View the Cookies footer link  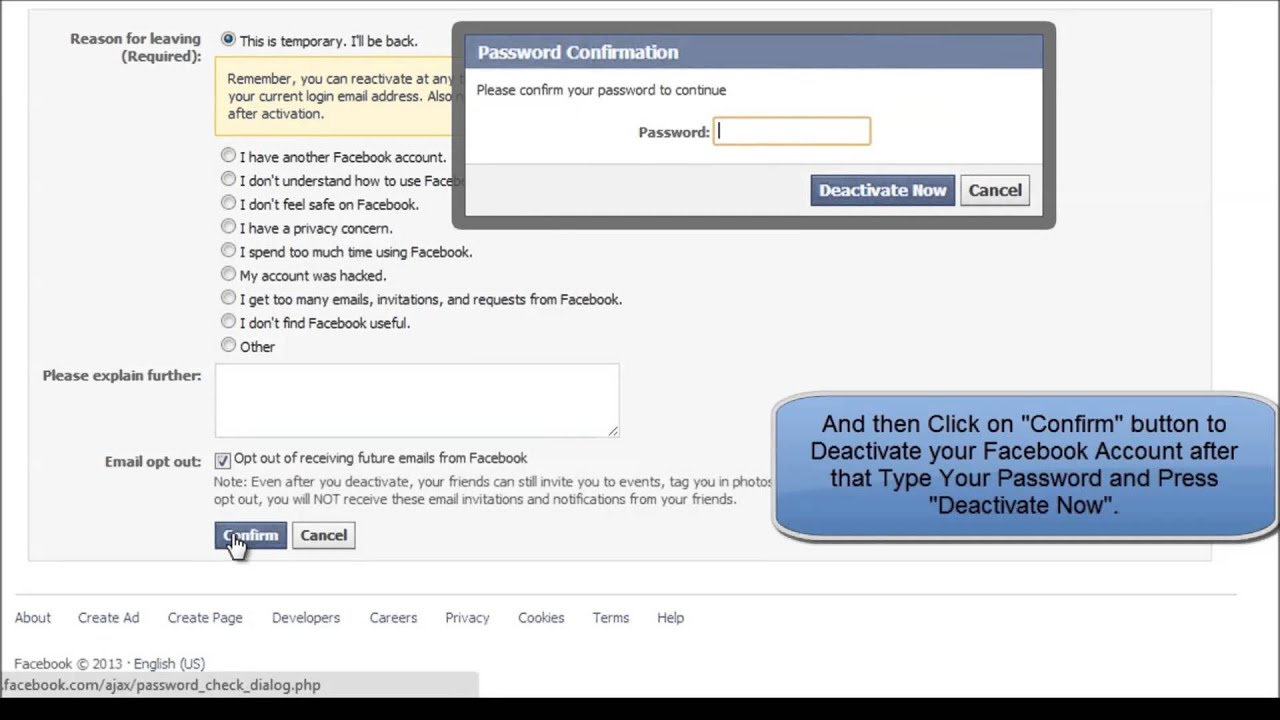pos(541,618)
